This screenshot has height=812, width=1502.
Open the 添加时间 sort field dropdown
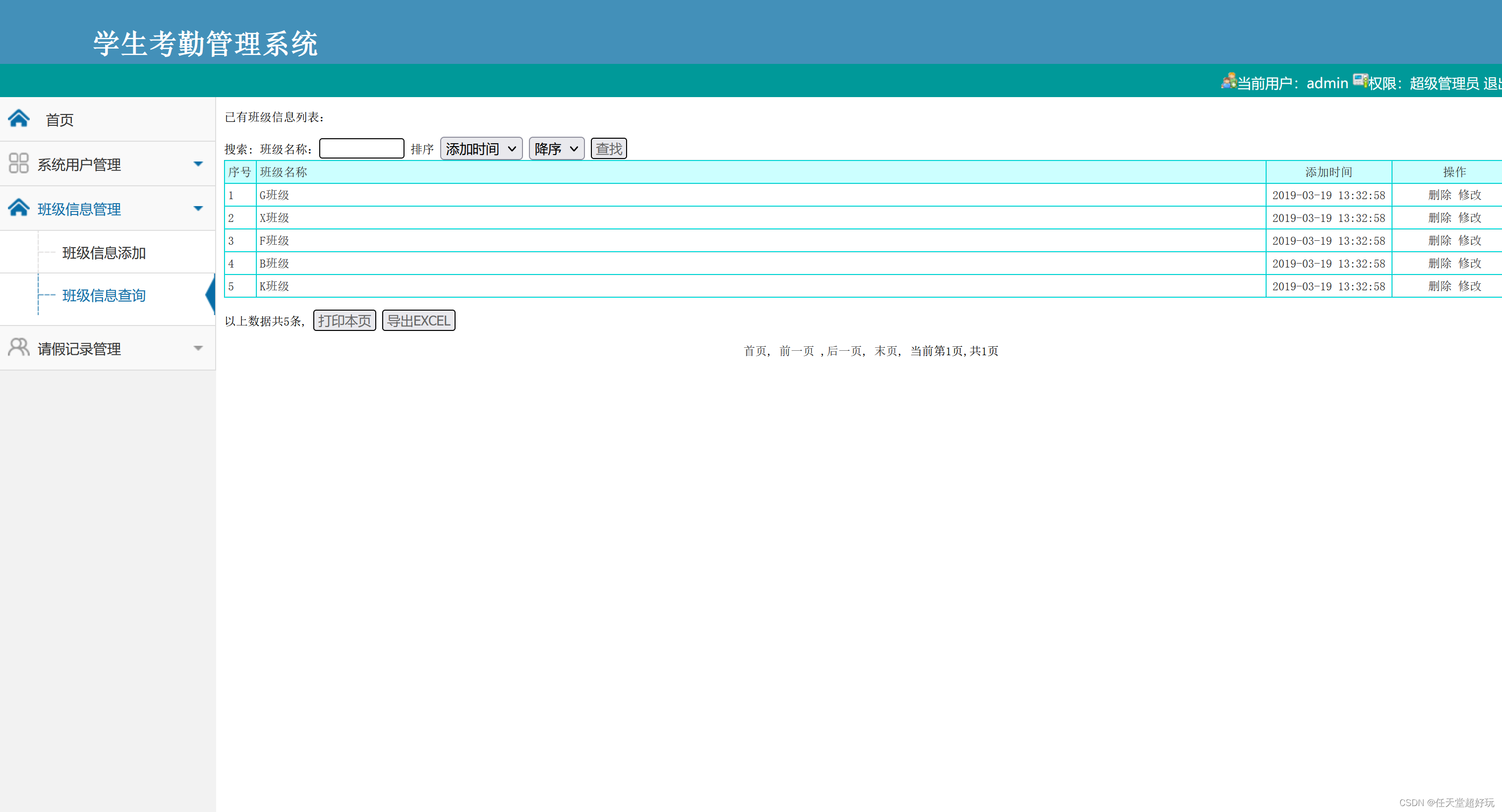[481, 149]
